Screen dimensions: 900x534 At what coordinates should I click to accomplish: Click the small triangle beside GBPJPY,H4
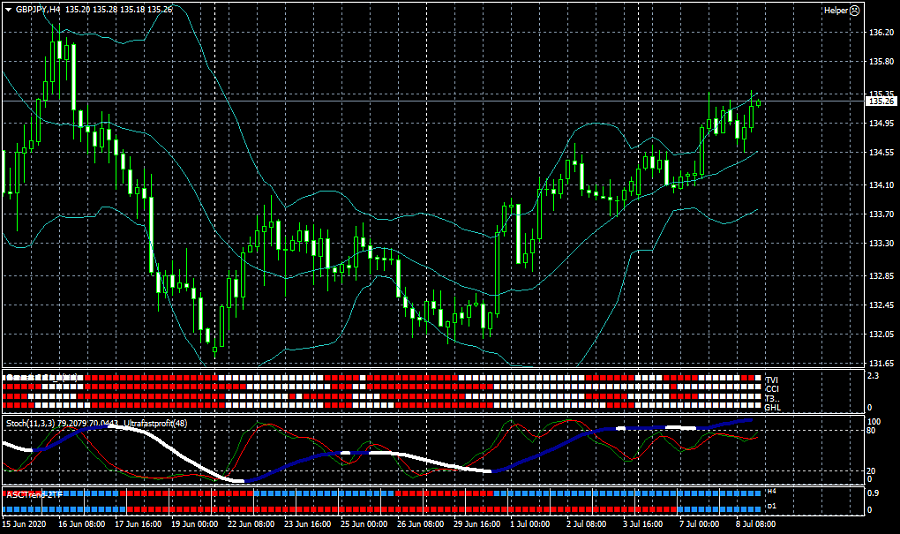click(8, 9)
